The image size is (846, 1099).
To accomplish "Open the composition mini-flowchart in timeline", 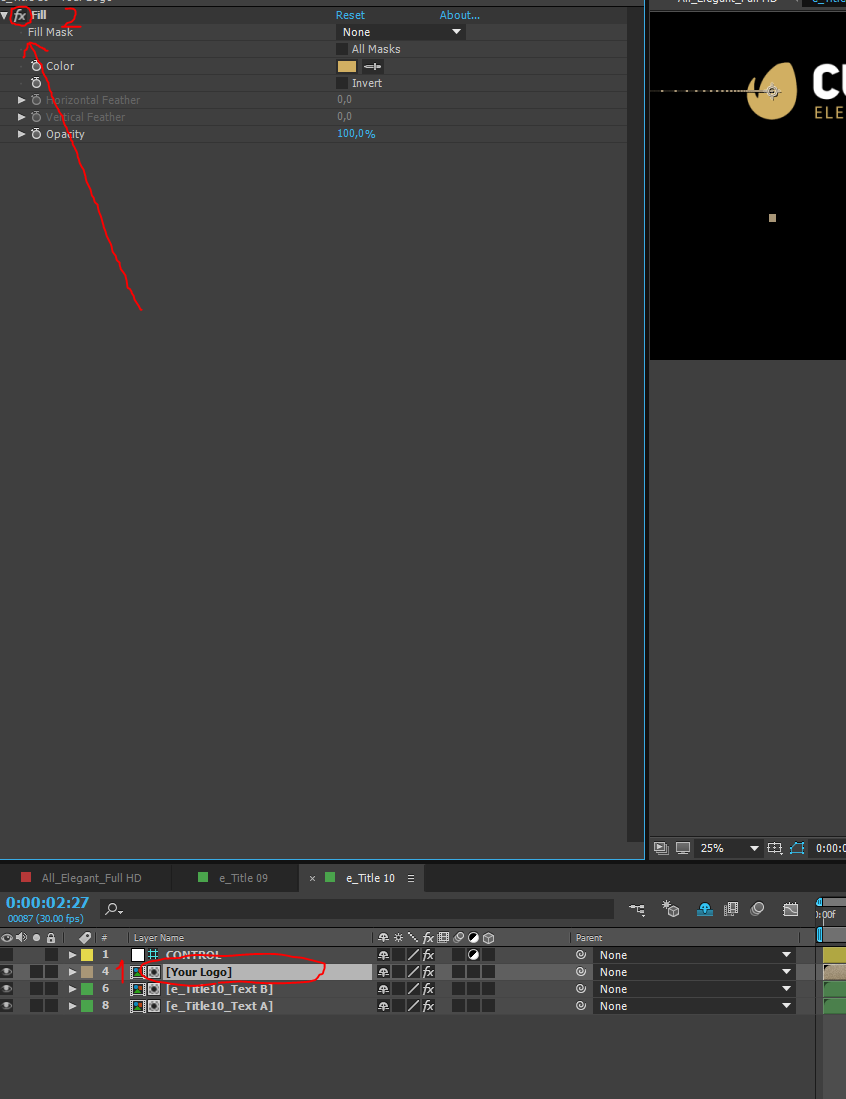I will [637, 909].
